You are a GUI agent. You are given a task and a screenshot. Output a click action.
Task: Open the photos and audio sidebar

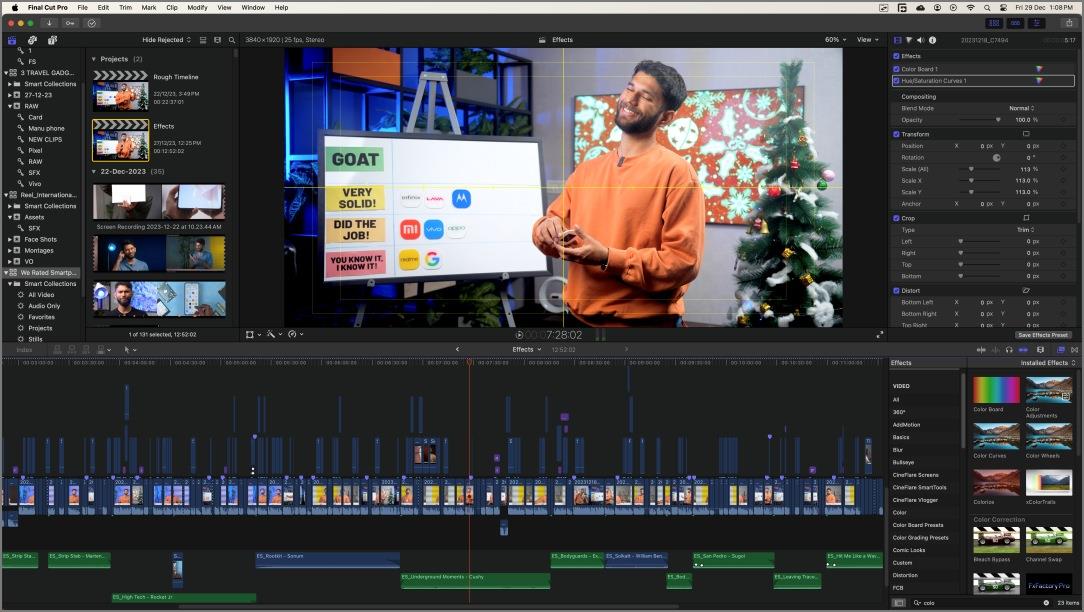pos(32,40)
